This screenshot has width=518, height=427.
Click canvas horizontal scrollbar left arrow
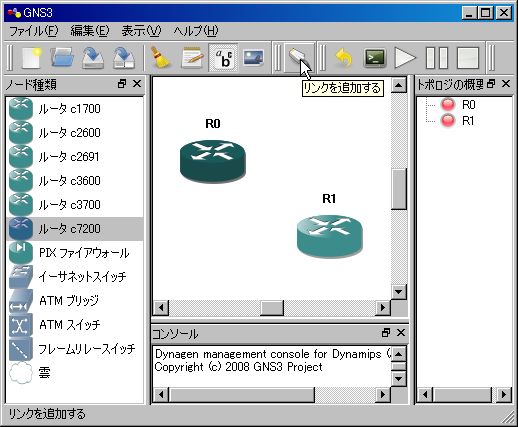coord(161,307)
